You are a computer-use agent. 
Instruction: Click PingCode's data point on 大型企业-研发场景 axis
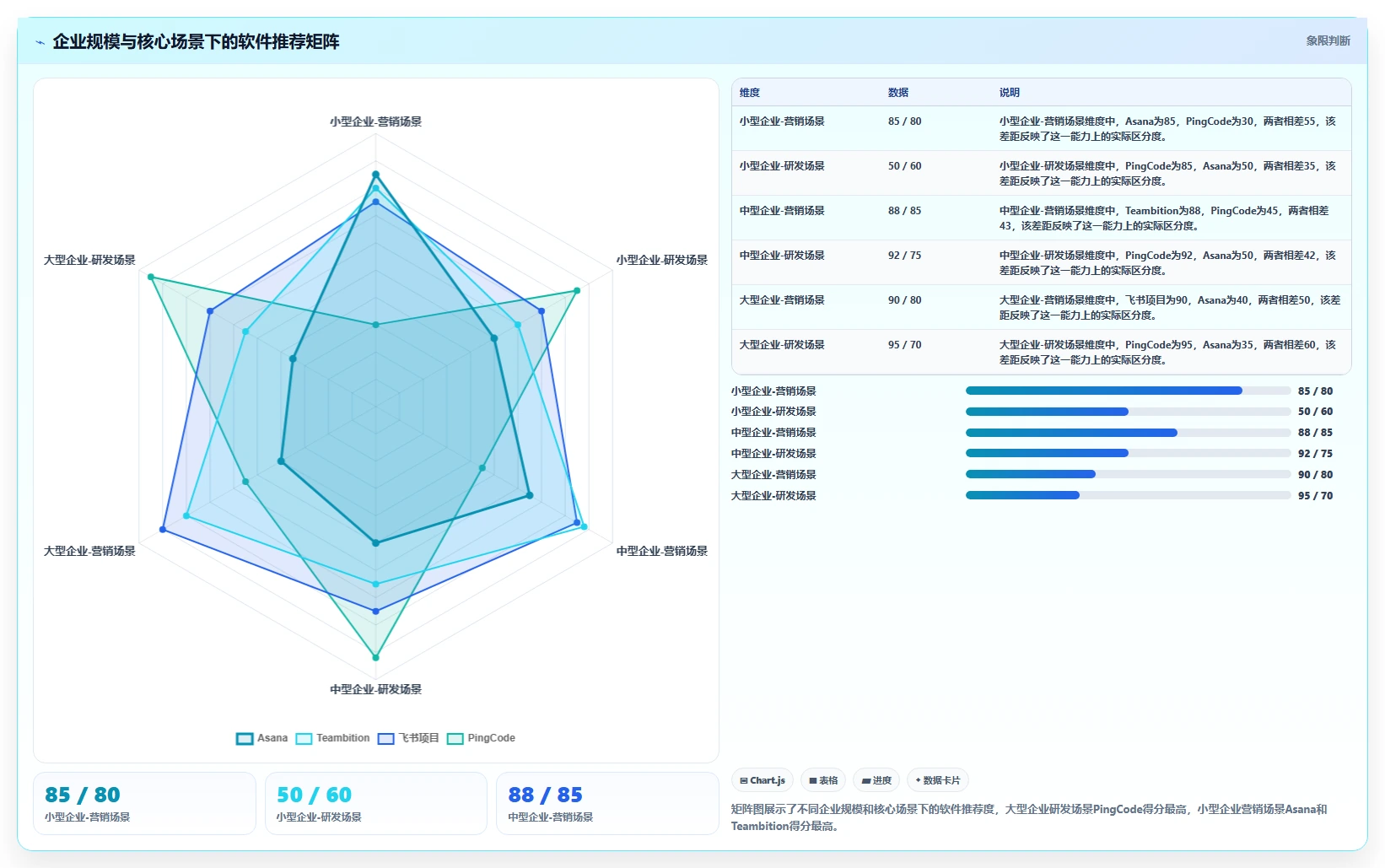pos(151,277)
